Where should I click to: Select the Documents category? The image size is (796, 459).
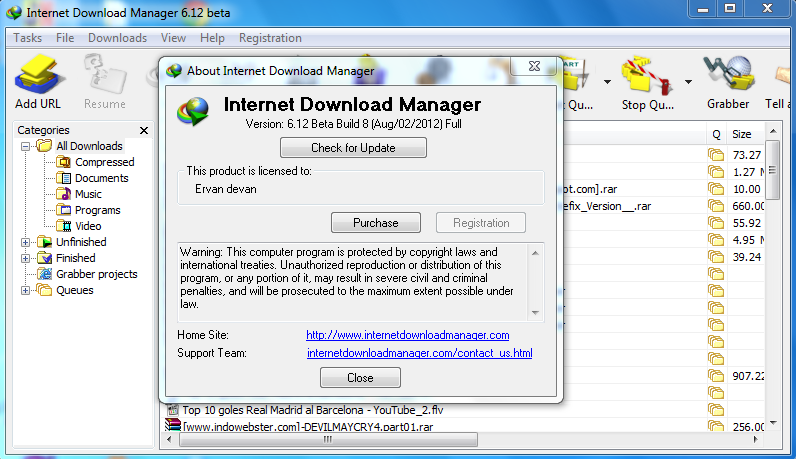pyautogui.click(x=102, y=178)
